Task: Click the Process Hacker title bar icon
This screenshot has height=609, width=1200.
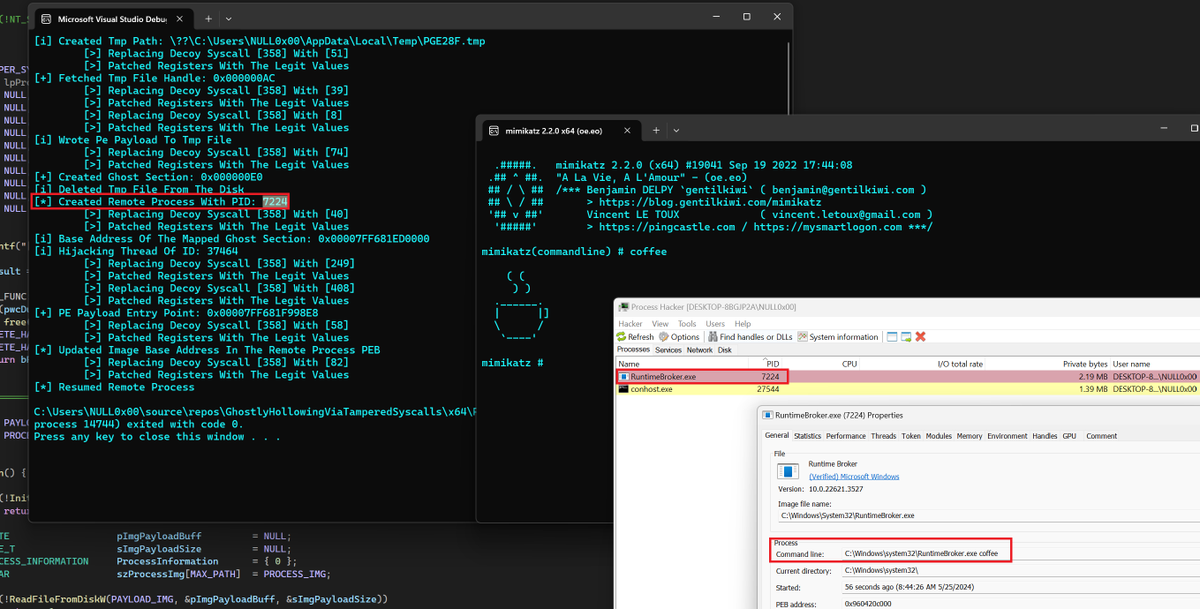Action: pyautogui.click(x=624, y=307)
